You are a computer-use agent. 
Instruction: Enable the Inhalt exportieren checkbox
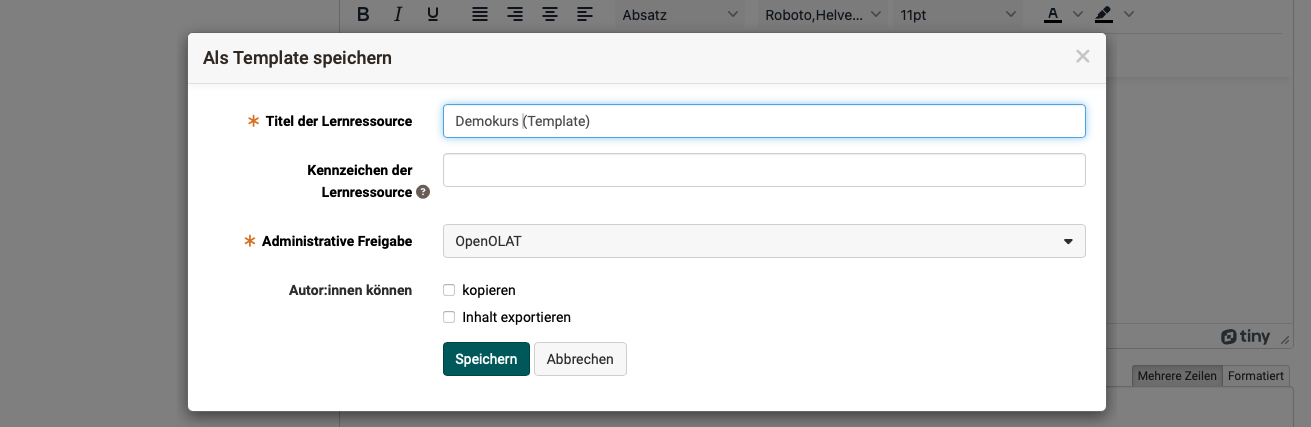(x=449, y=317)
